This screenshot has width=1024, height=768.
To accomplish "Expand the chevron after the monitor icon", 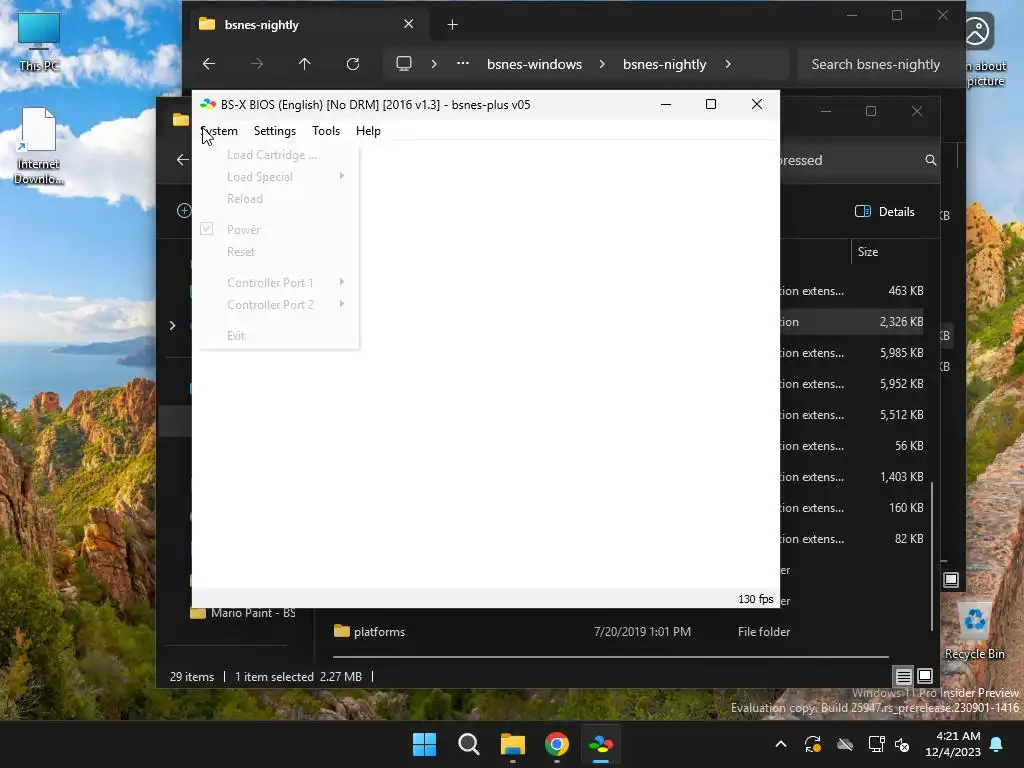I will (x=434, y=64).
